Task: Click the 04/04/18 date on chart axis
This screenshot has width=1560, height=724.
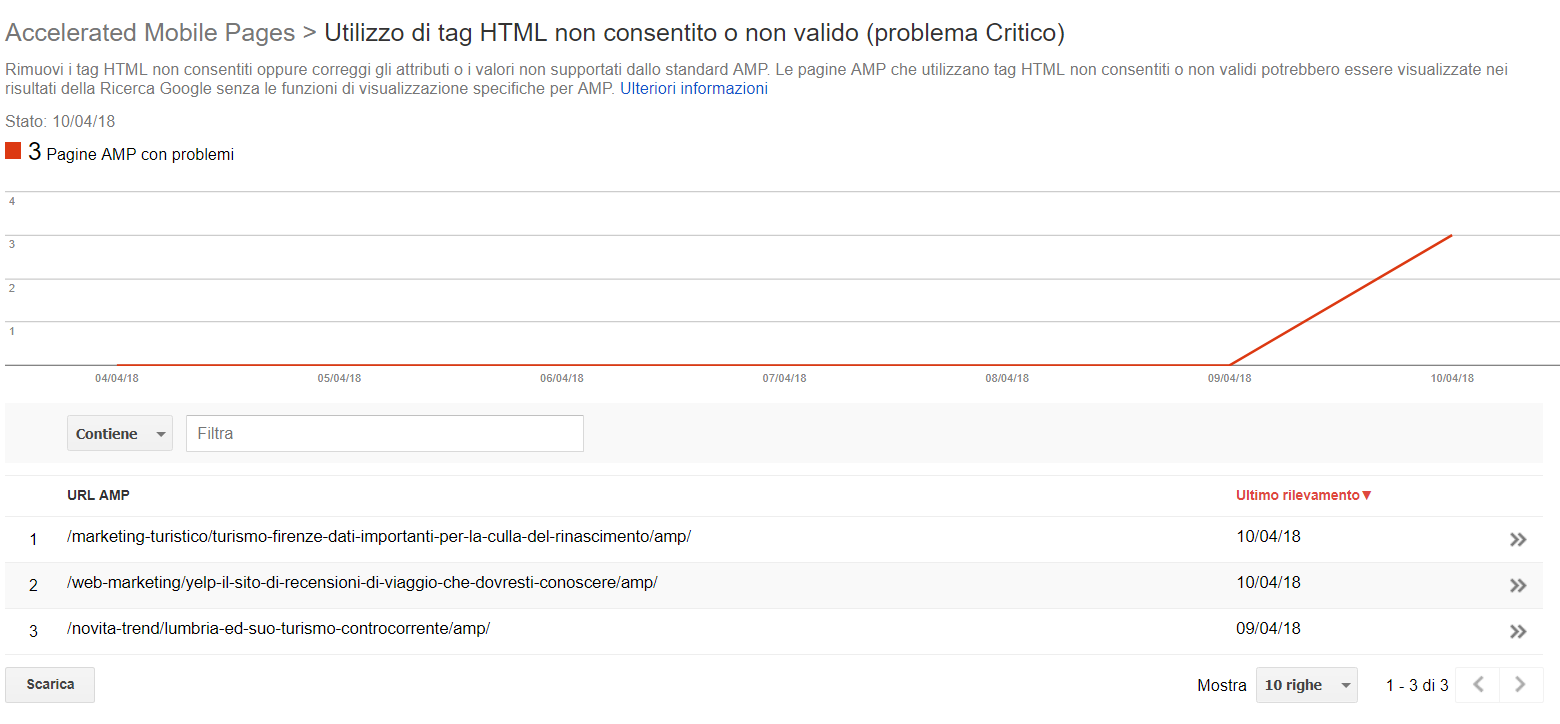Action: click(x=117, y=379)
